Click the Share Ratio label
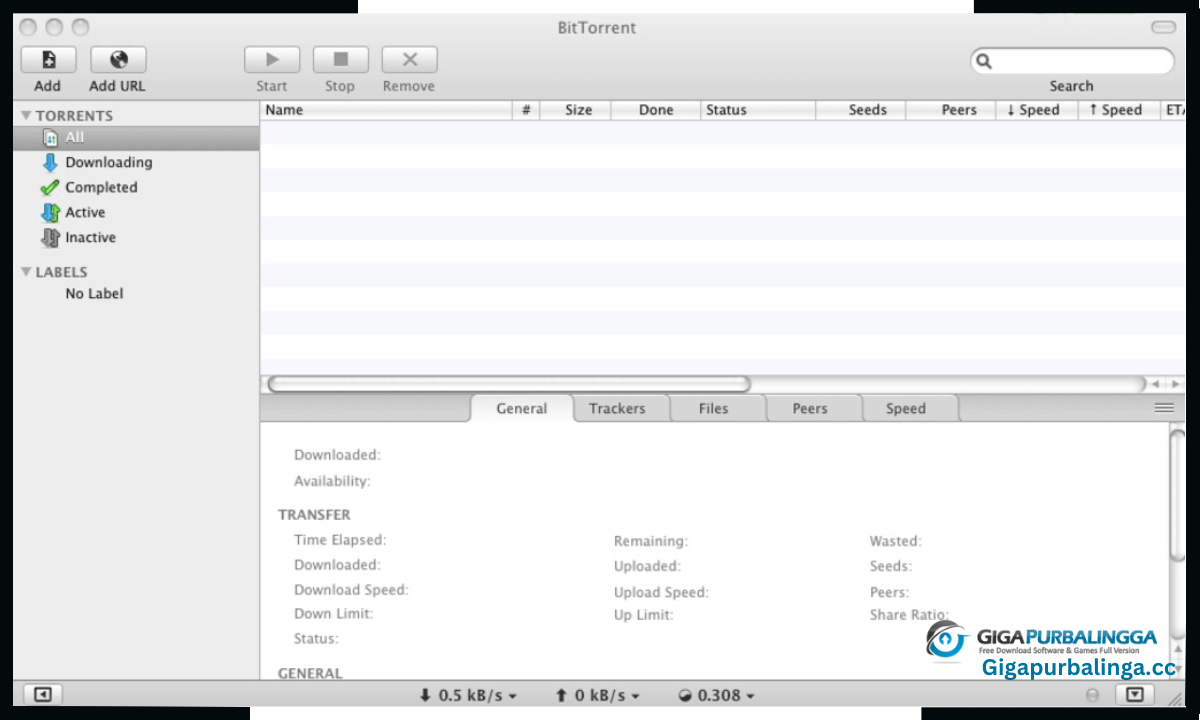The image size is (1200, 720). [909, 615]
